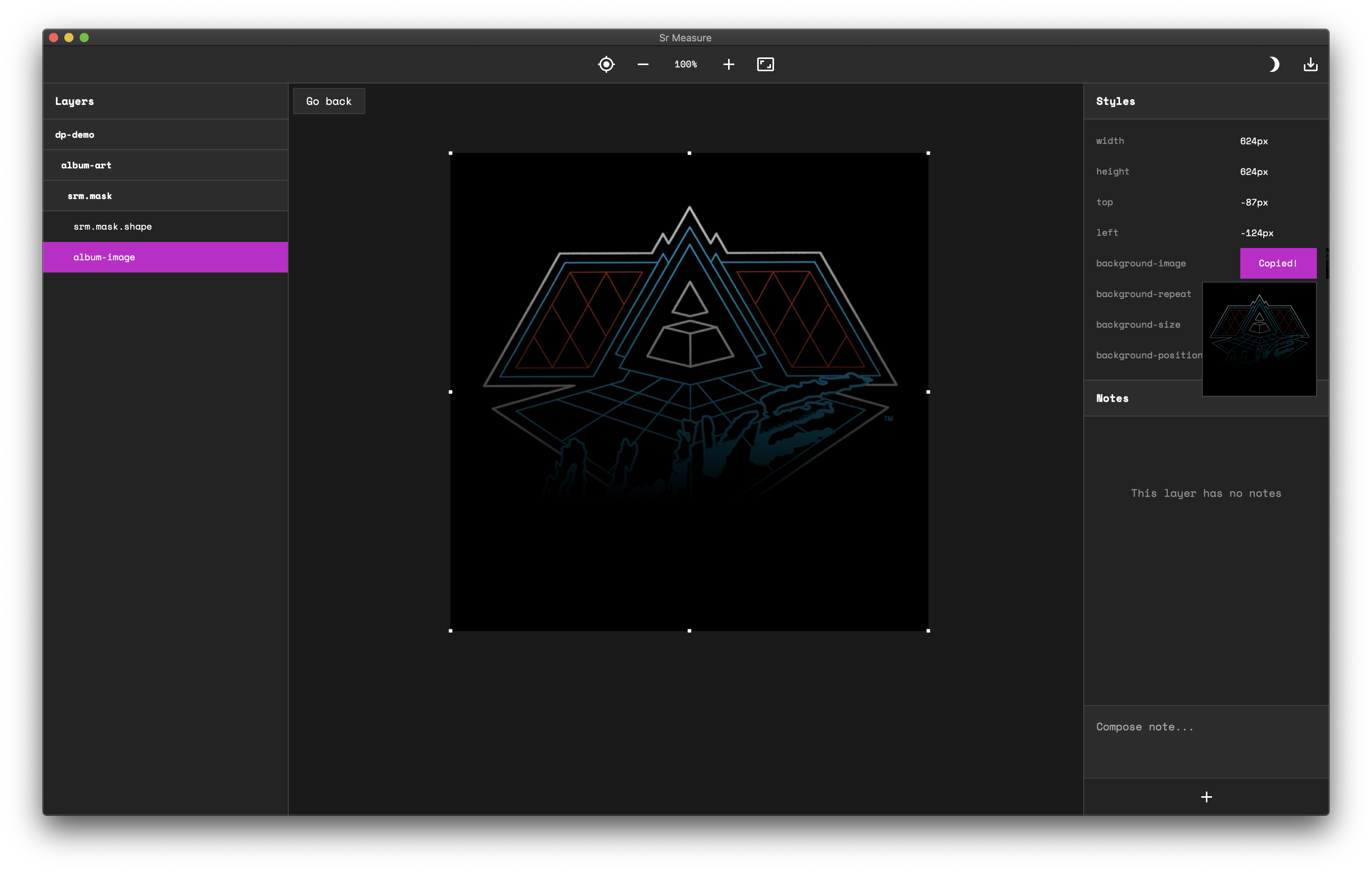Screen dimensions: 1372x872
Task: Zoom out with the minus icon
Action: pos(643,64)
